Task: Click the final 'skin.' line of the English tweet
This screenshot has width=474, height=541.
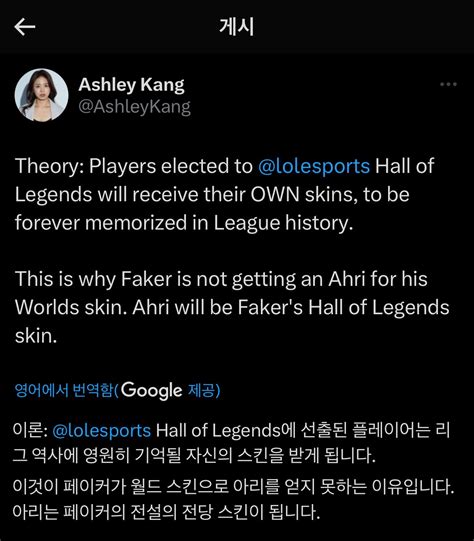Action: click(x=36, y=336)
